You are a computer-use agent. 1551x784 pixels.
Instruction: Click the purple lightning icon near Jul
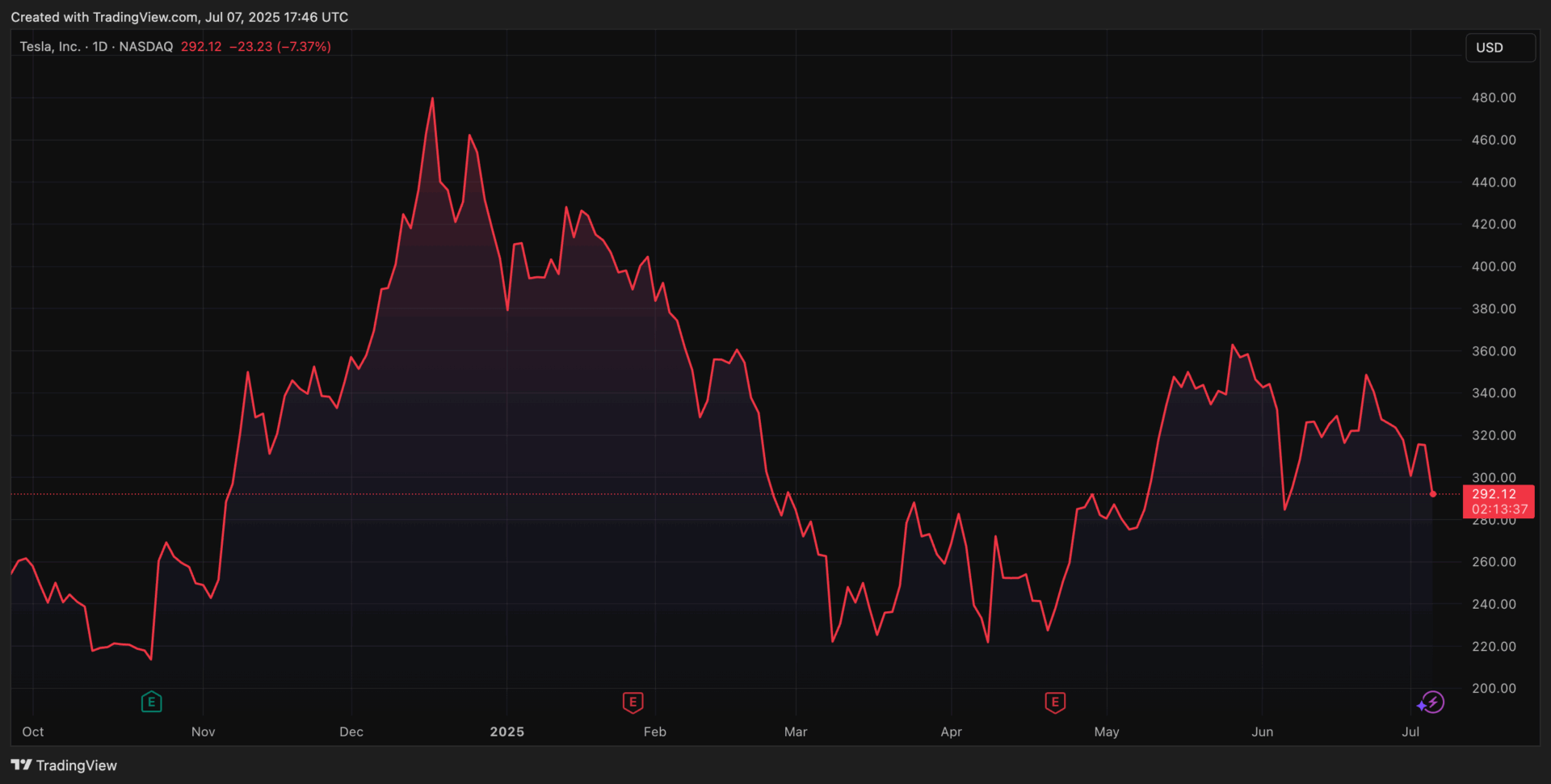1431,702
